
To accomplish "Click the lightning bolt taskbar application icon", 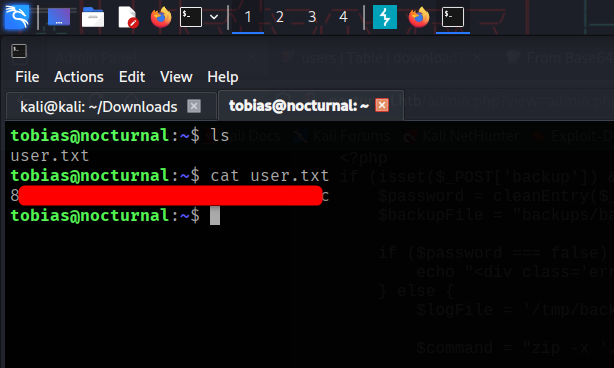I will coord(385,17).
